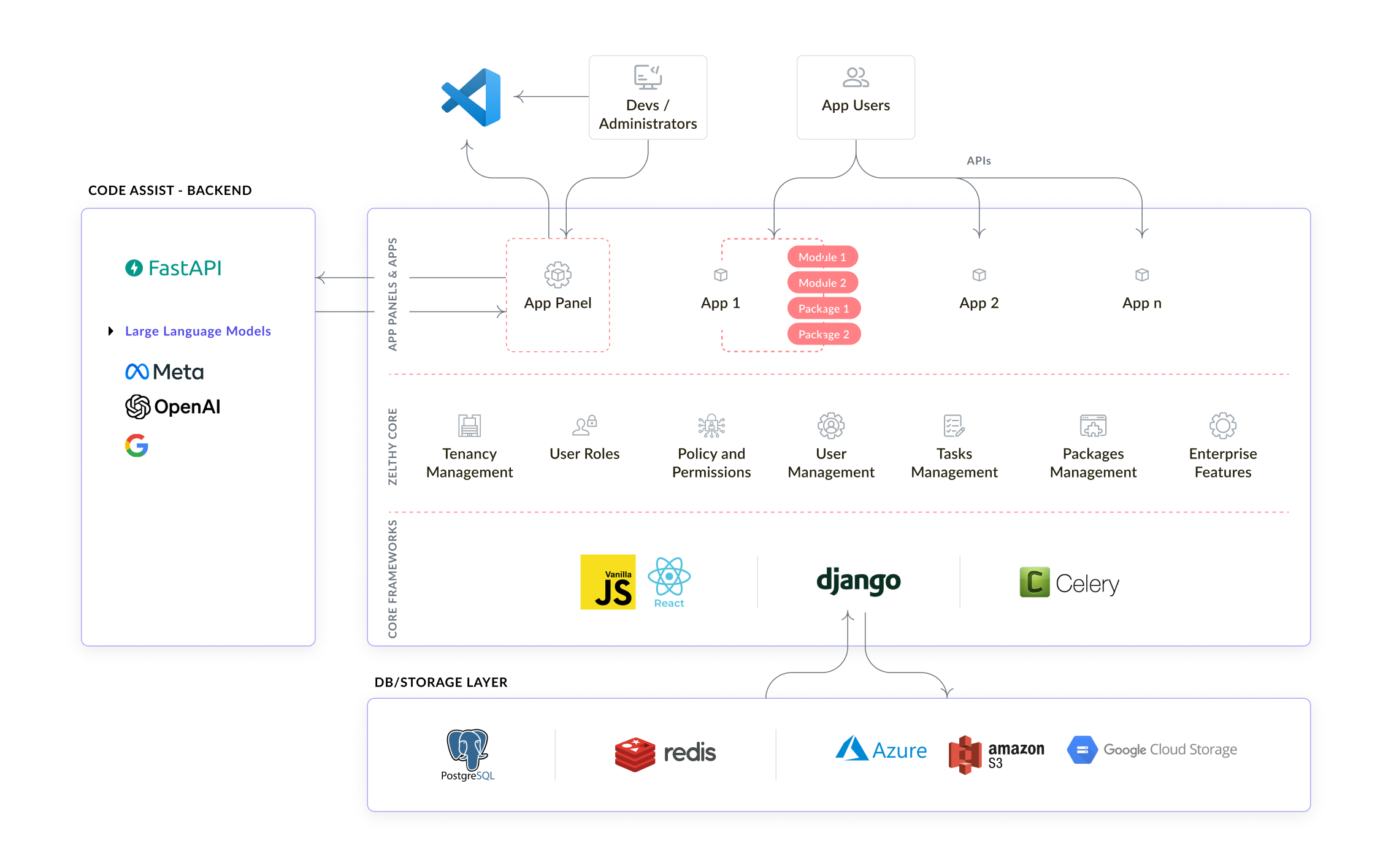The image size is (1391, 868).
Task: Click the 'APP PANELS & APPS' vertical label
Action: [393, 294]
